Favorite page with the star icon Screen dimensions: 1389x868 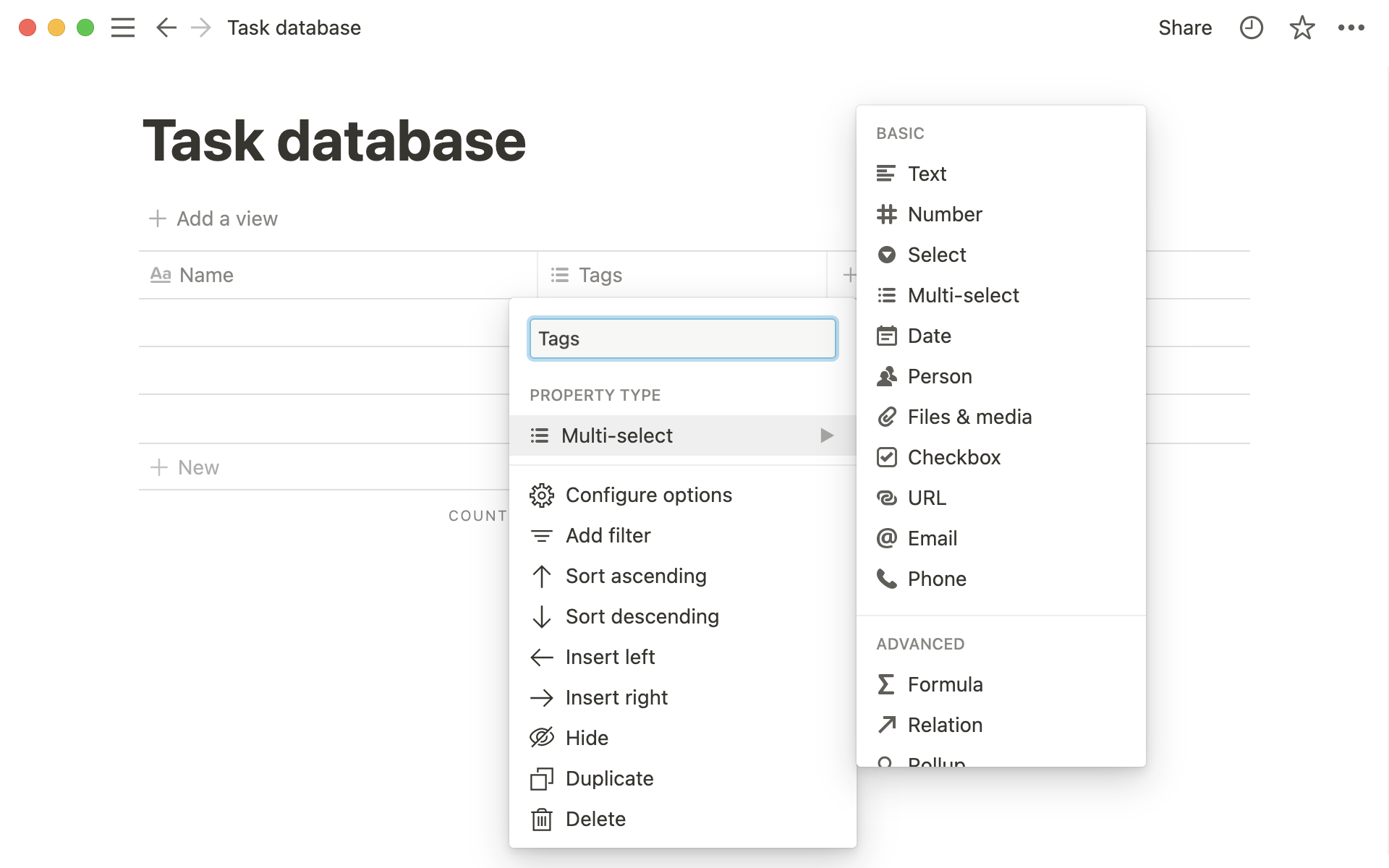pos(1301,28)
